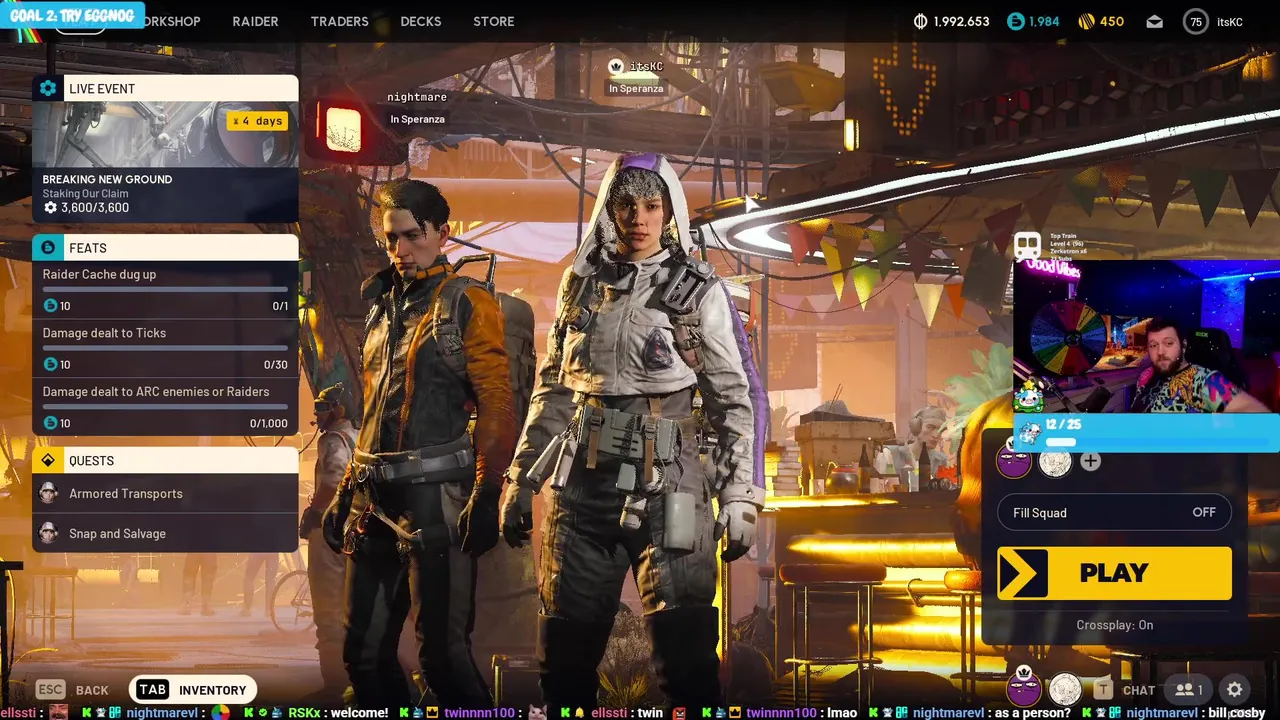This screenshot has height=720, width=1280.
Task: Click the Quests diamond icon
Action: [48, 460]
